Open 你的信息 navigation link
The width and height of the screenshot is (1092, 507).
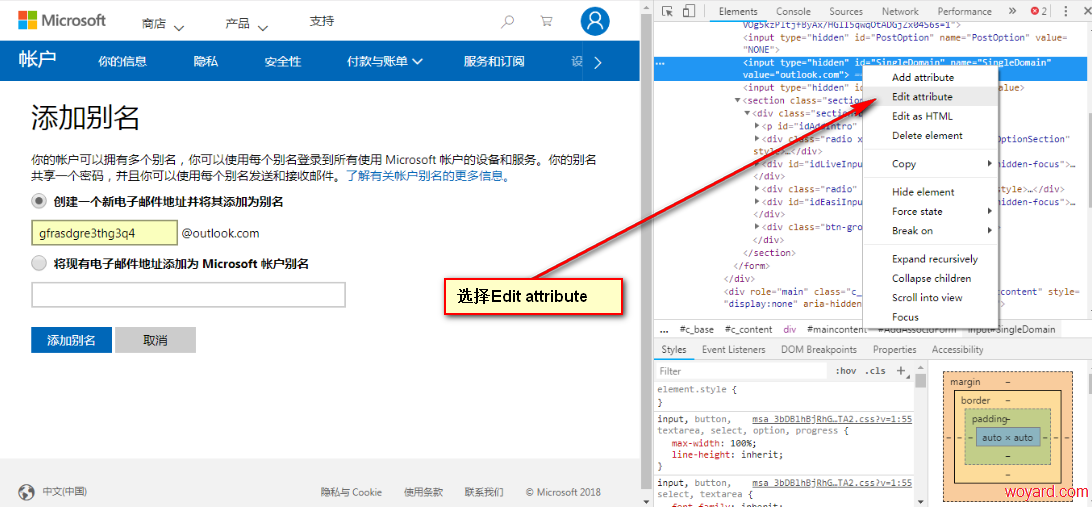(123, 61)
